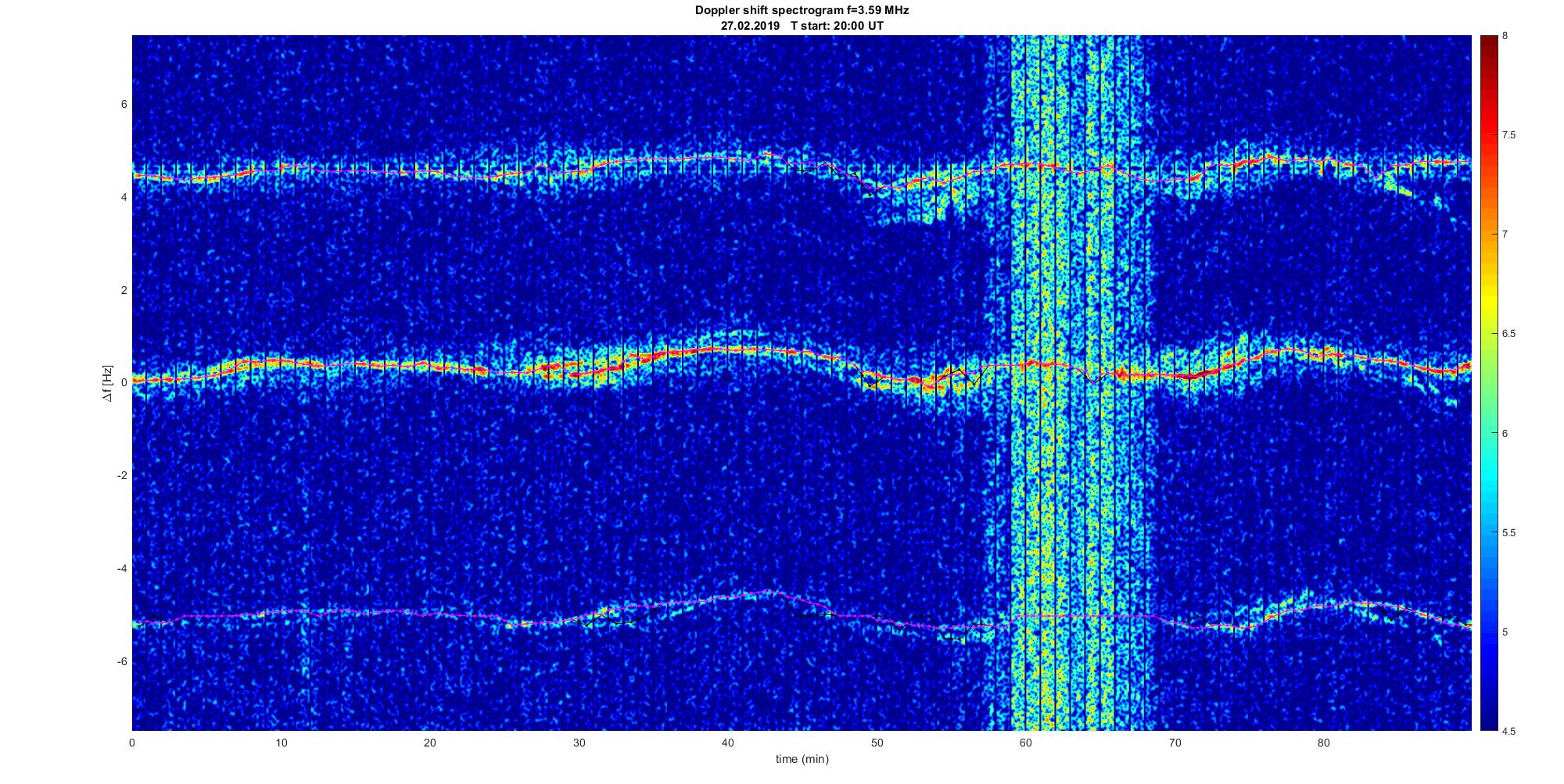Click the y-axis tick label '-6'

(x=122, y=661)
